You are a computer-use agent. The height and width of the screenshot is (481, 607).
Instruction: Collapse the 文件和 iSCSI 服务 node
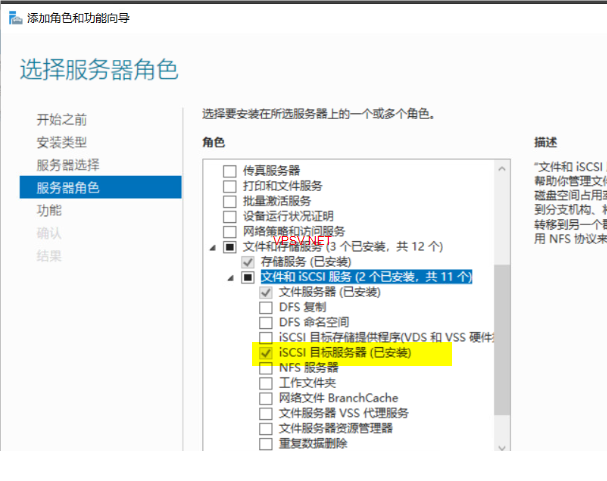[231, 277]
